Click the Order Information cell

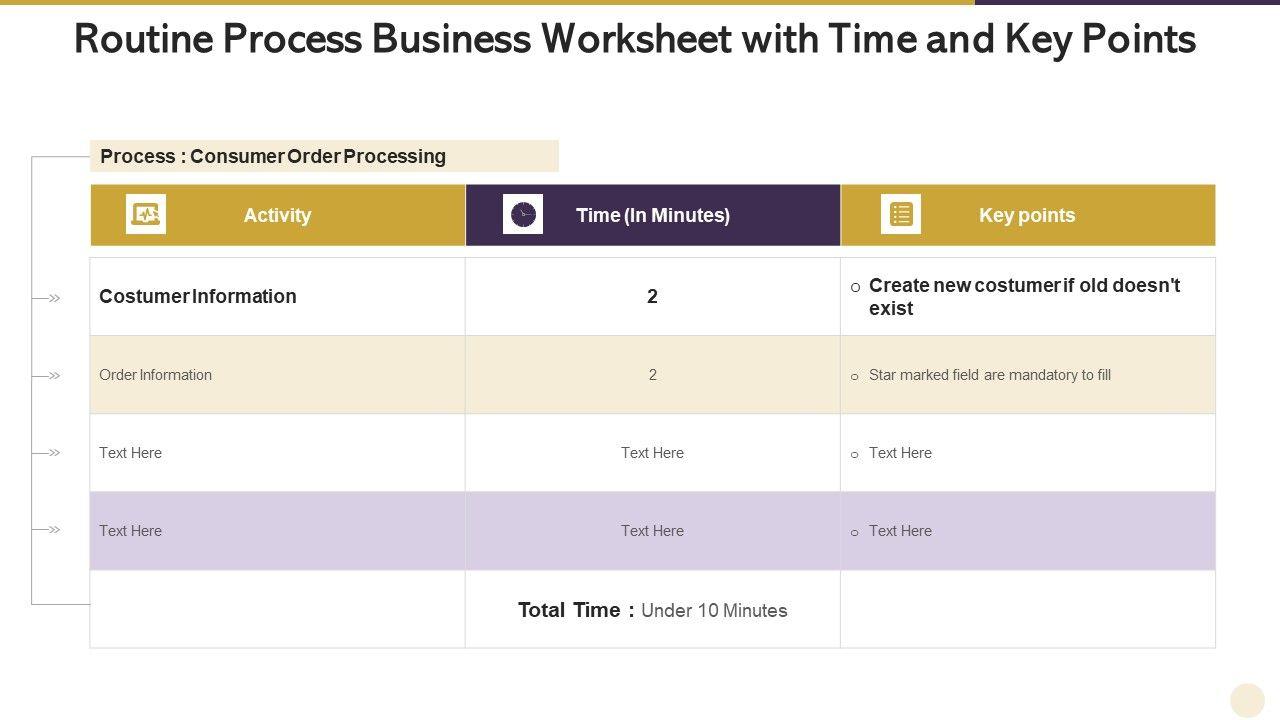pyautogui.click(x=156, y=375)
